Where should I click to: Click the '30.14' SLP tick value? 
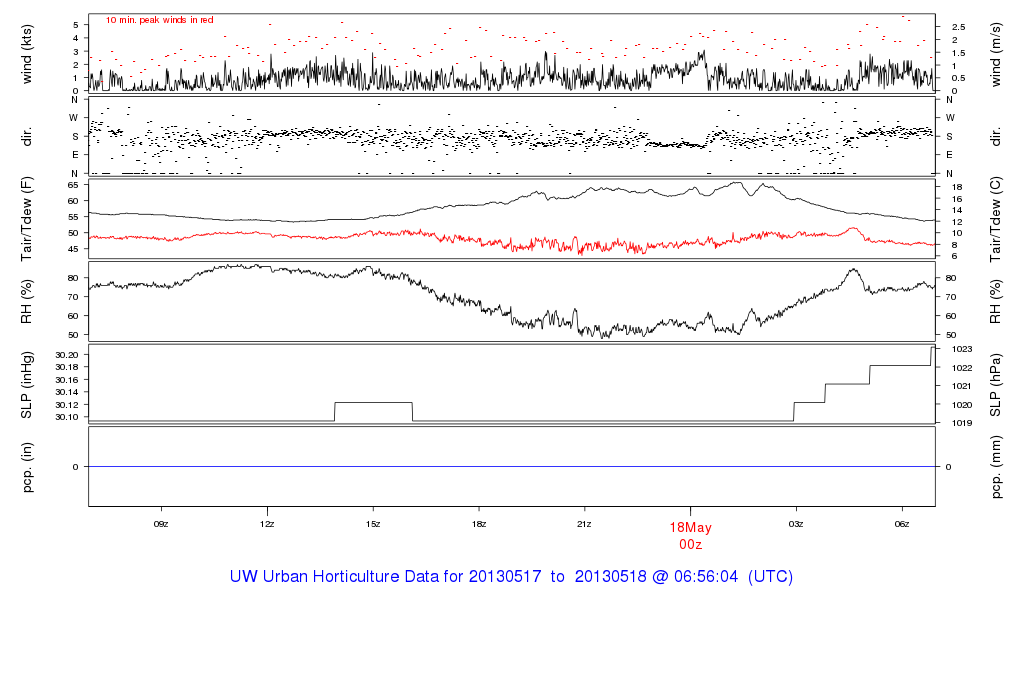click(x=67, y=392)
